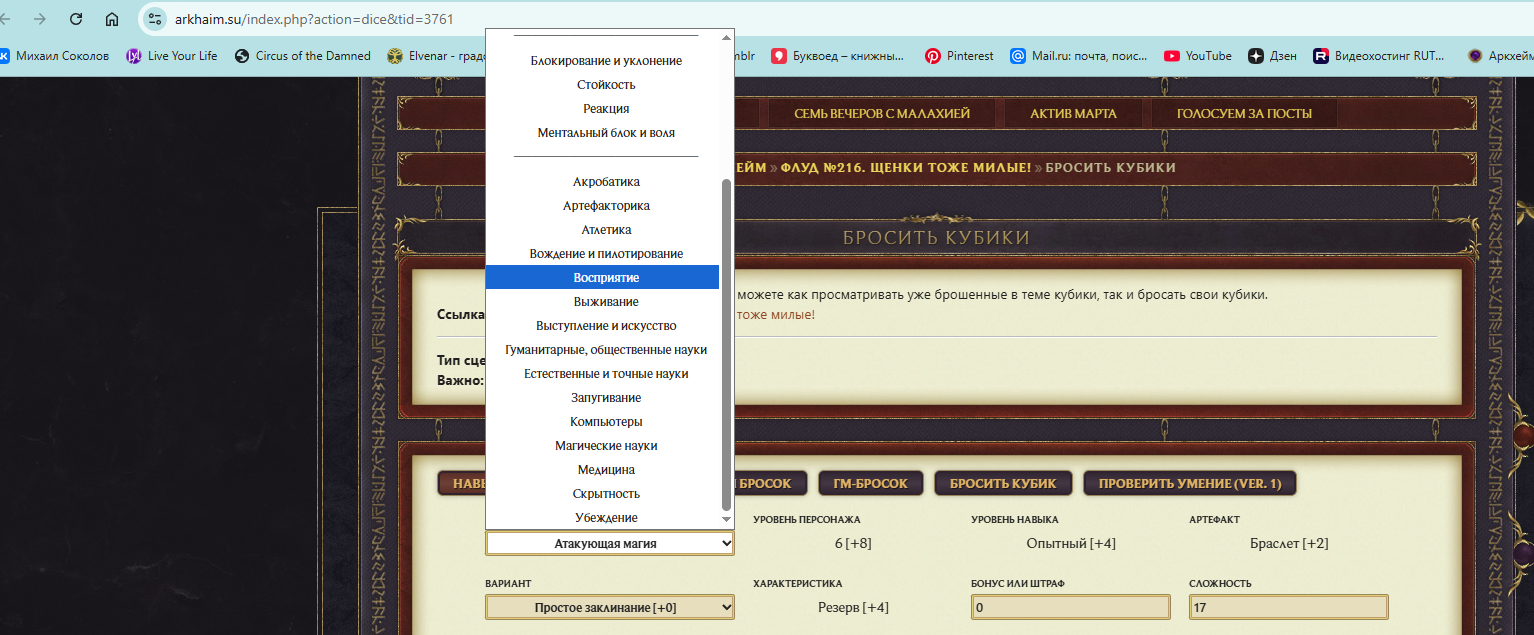The height and width of the screenshot is (635, 1534).
Task: Switch to the ГМ-бросок tab
Action: 869,484
